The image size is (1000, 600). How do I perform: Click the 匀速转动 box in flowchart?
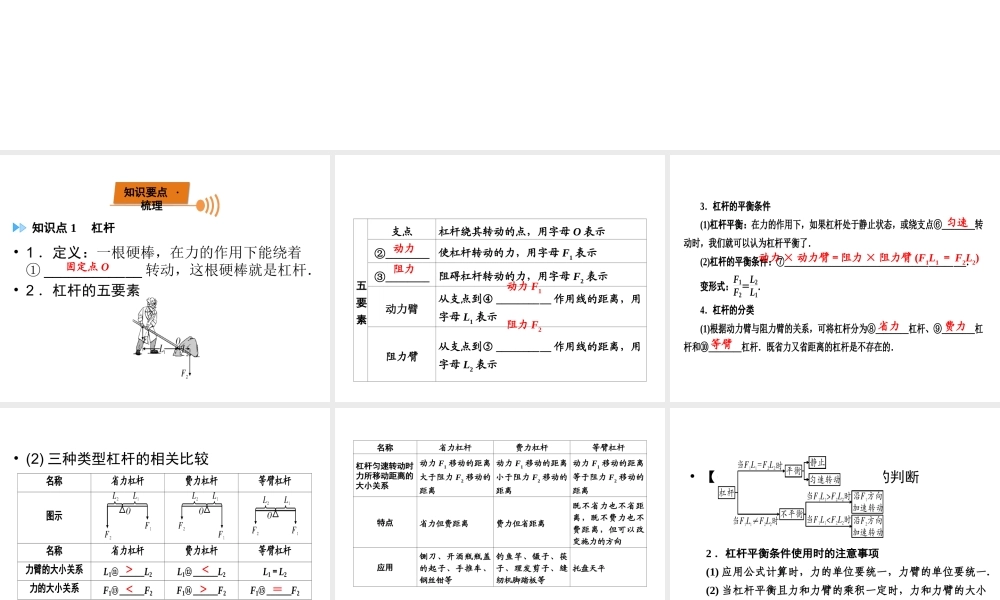(824, 479)
